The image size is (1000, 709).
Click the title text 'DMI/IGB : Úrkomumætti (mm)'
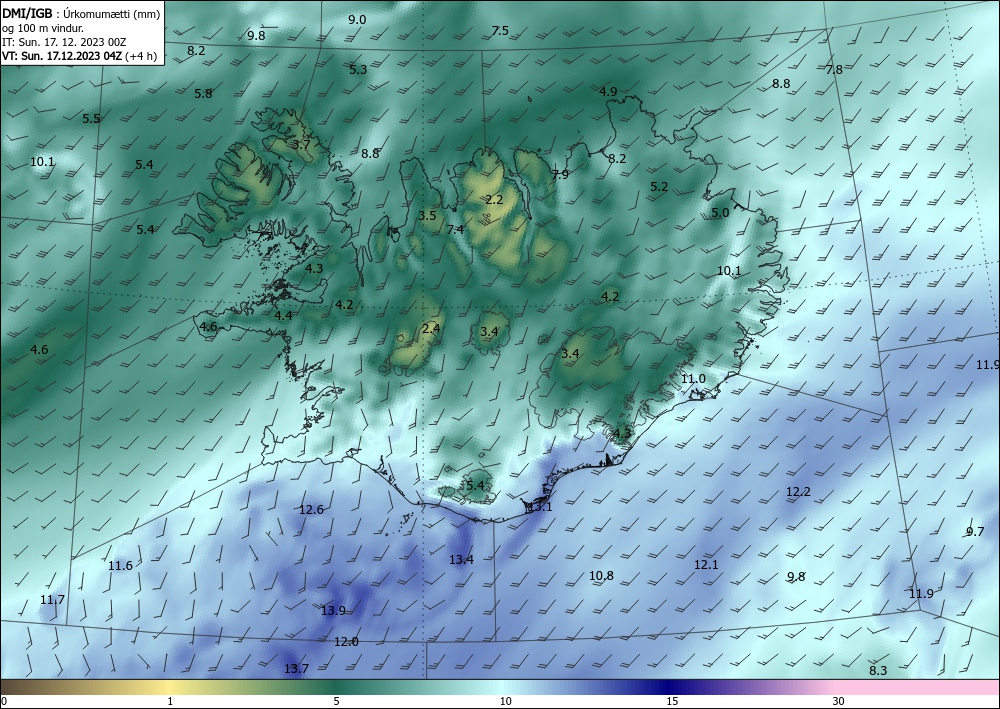pyautogui.click(x=81, y=13)
